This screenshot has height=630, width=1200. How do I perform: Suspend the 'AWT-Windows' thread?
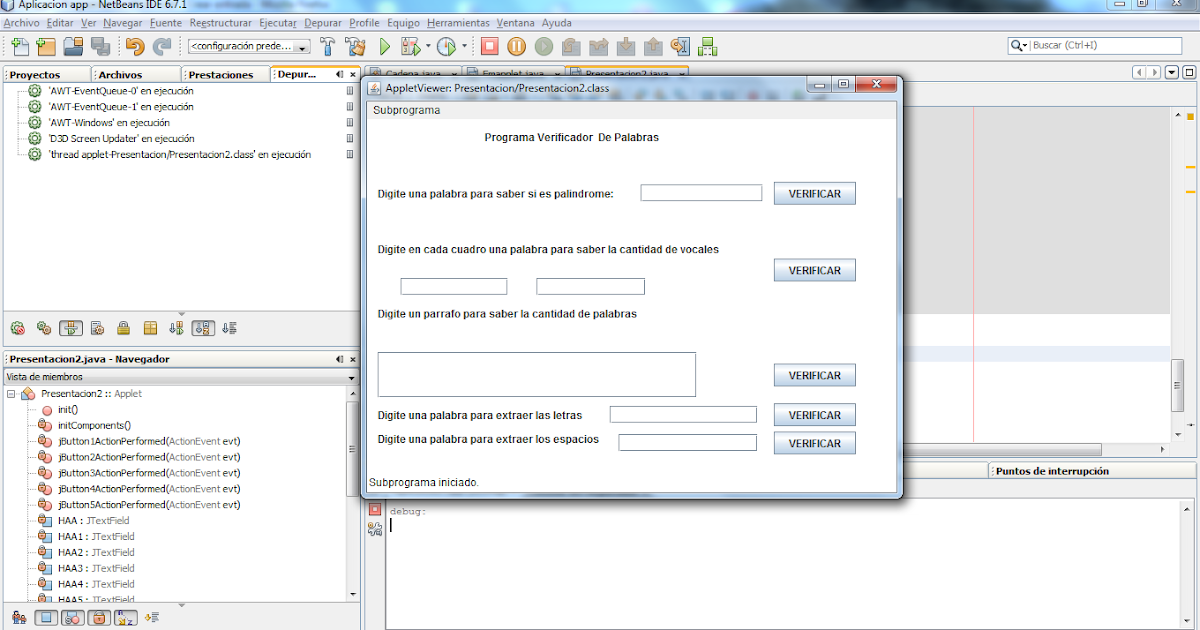click(x=348, y=121)
